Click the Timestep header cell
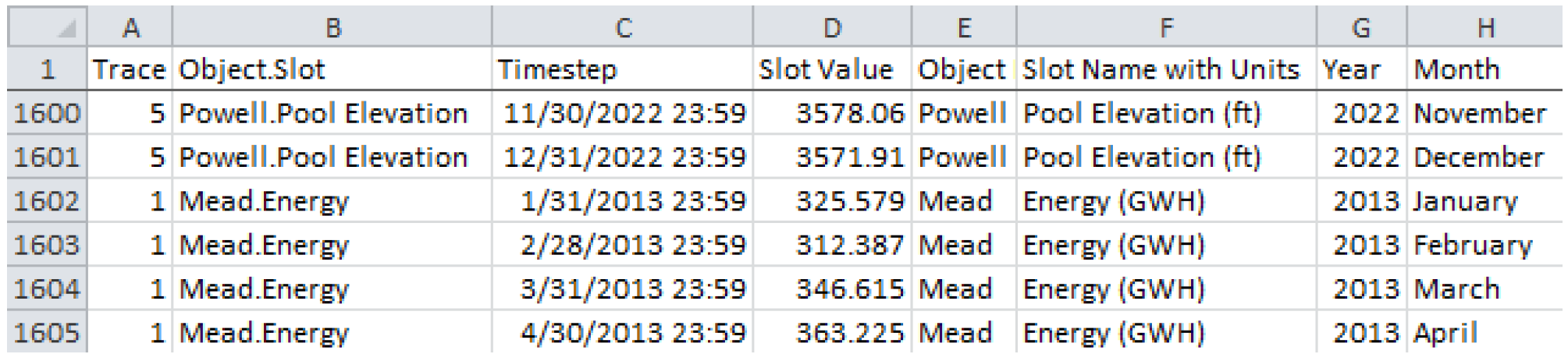1568x354 pixels. [622, 70]
